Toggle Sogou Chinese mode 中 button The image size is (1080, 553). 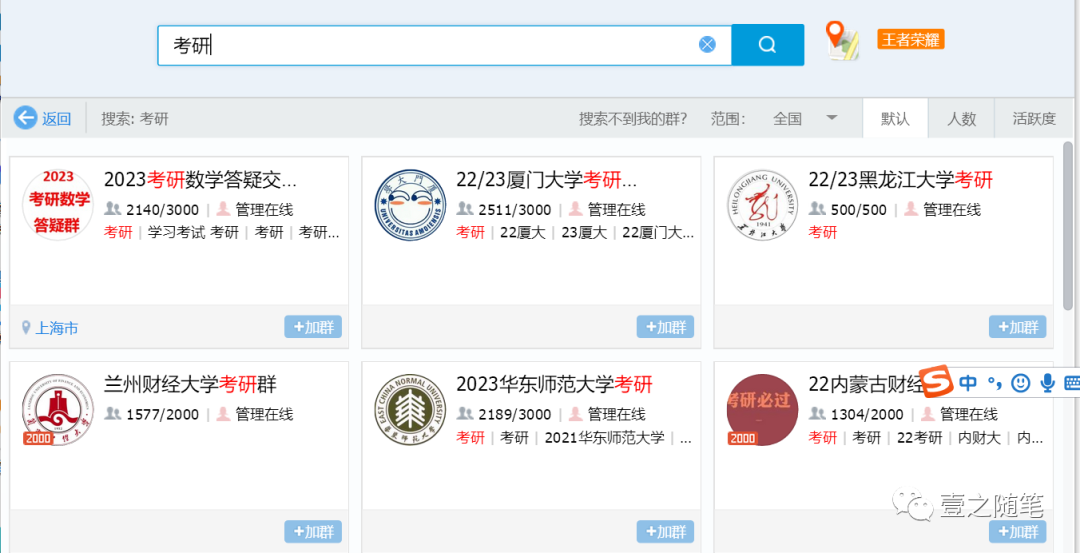[968, 382]
